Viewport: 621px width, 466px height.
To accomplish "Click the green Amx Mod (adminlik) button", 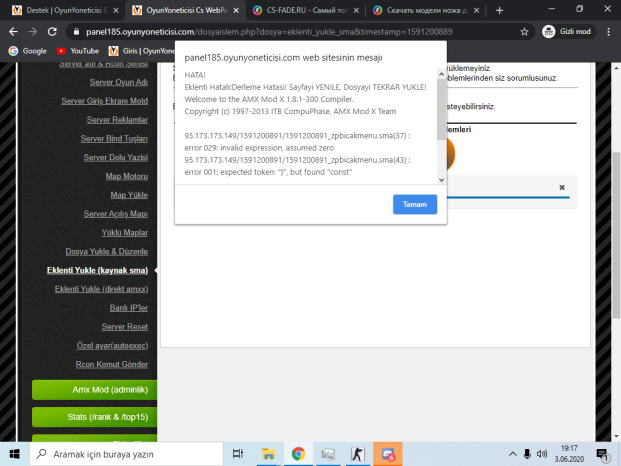I will [x=95, y=390].
